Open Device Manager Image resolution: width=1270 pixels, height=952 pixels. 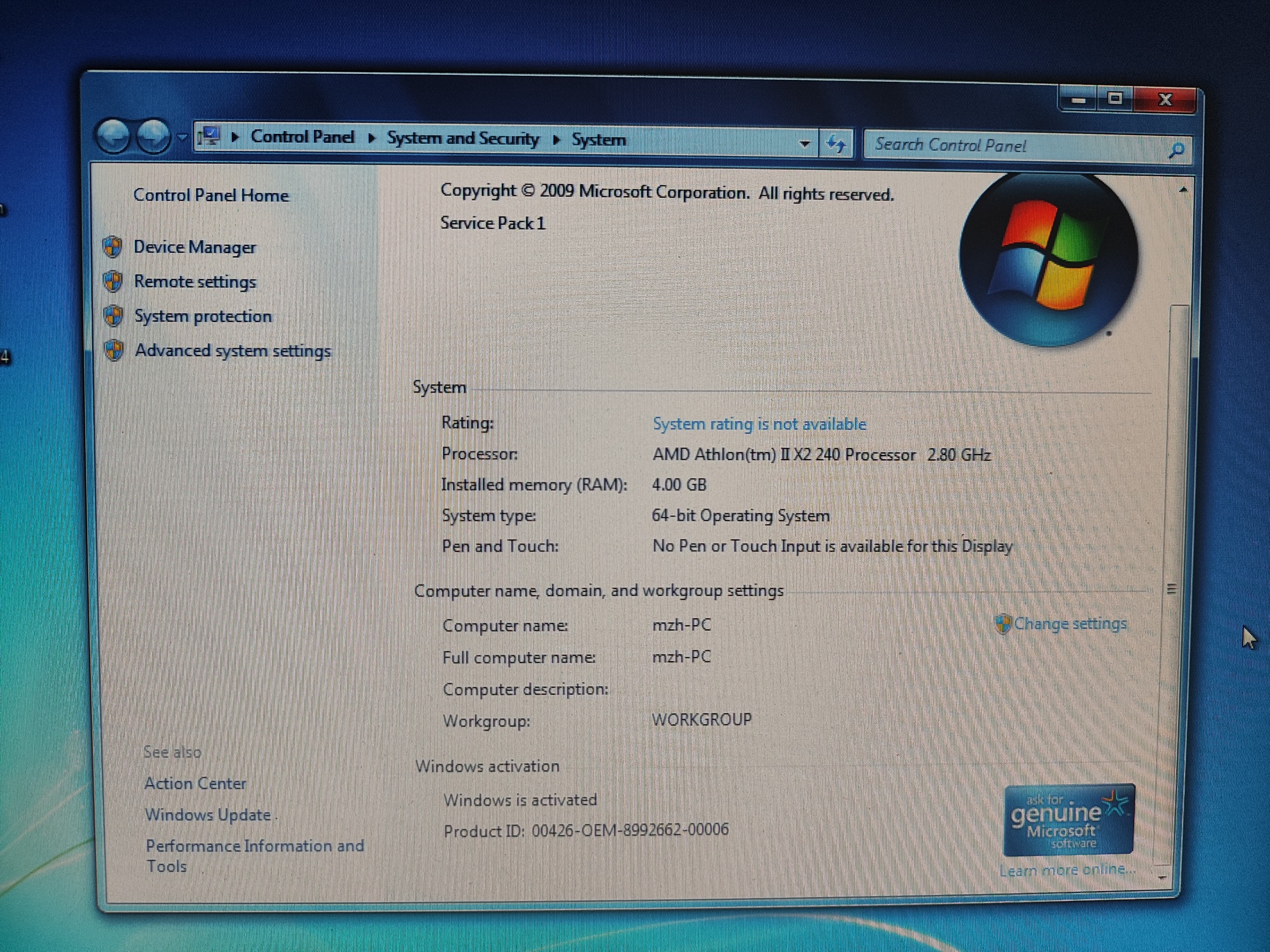pyautogui.click(x=194, y=247)
